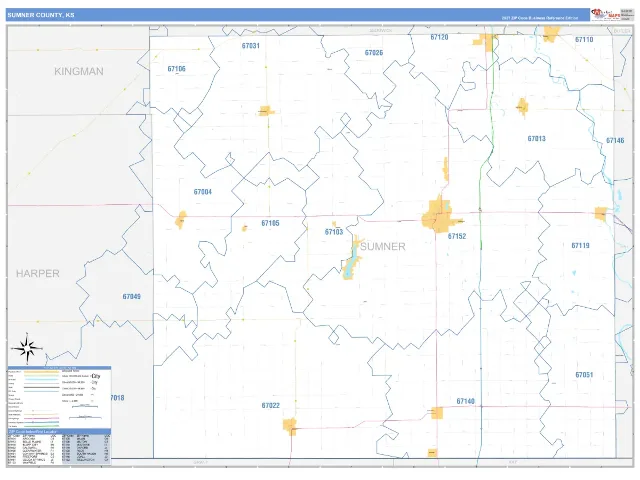The width and height of the screenshot is (640, 480).
Task: Click the ZIP Code Business Reference Edition subtitle
Action: (x=540, y=18)
